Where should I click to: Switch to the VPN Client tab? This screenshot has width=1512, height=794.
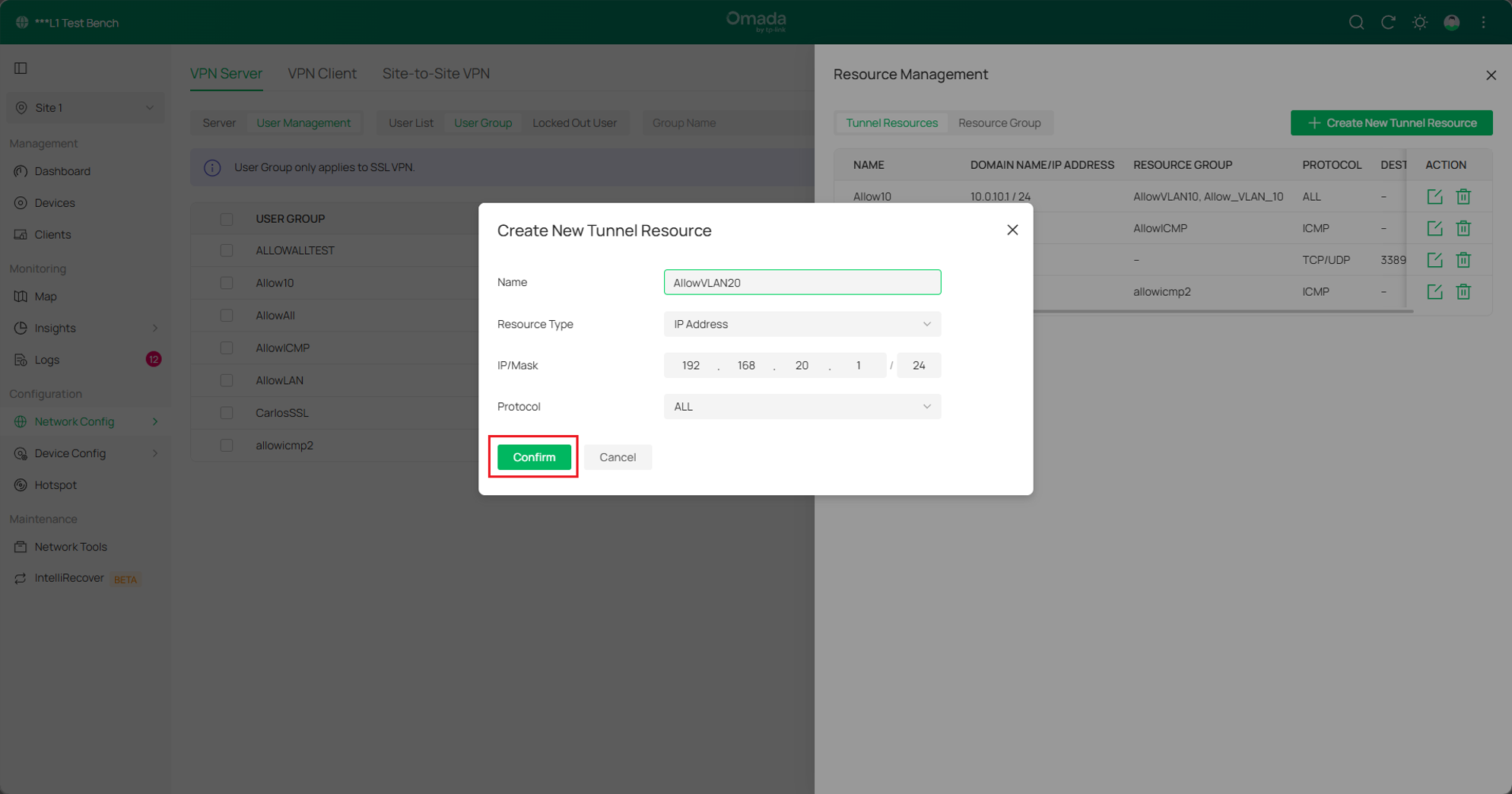point(322,74)
